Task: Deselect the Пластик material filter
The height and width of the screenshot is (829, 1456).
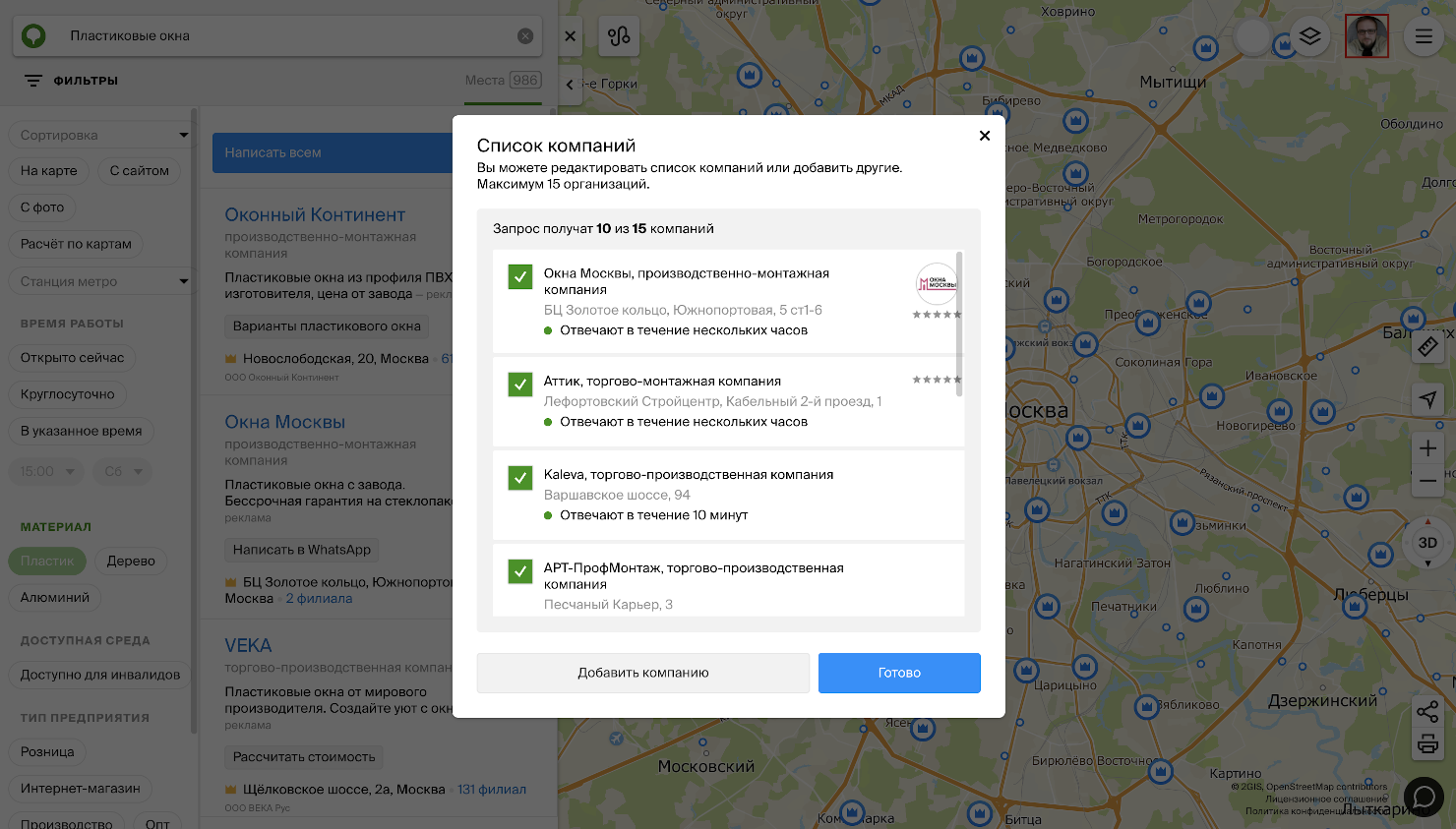Action: [x=47, y=561]
